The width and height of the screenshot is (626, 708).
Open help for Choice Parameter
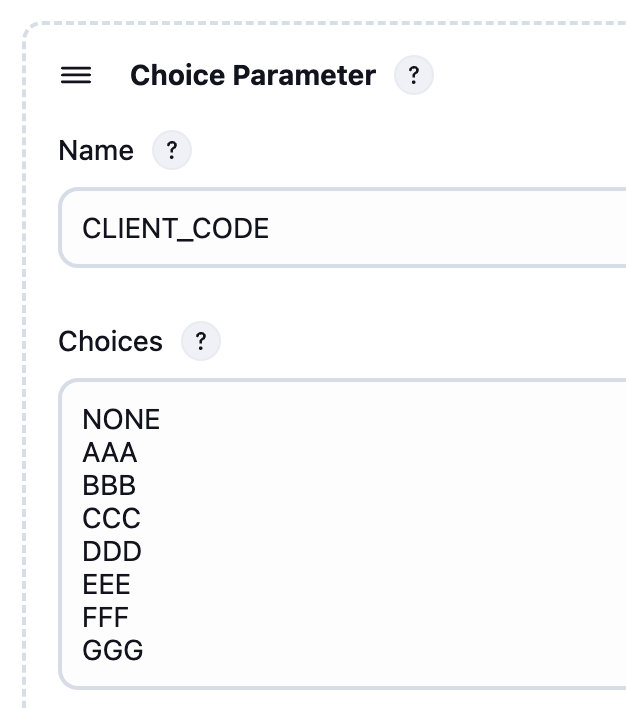click(x=414, y=75)
